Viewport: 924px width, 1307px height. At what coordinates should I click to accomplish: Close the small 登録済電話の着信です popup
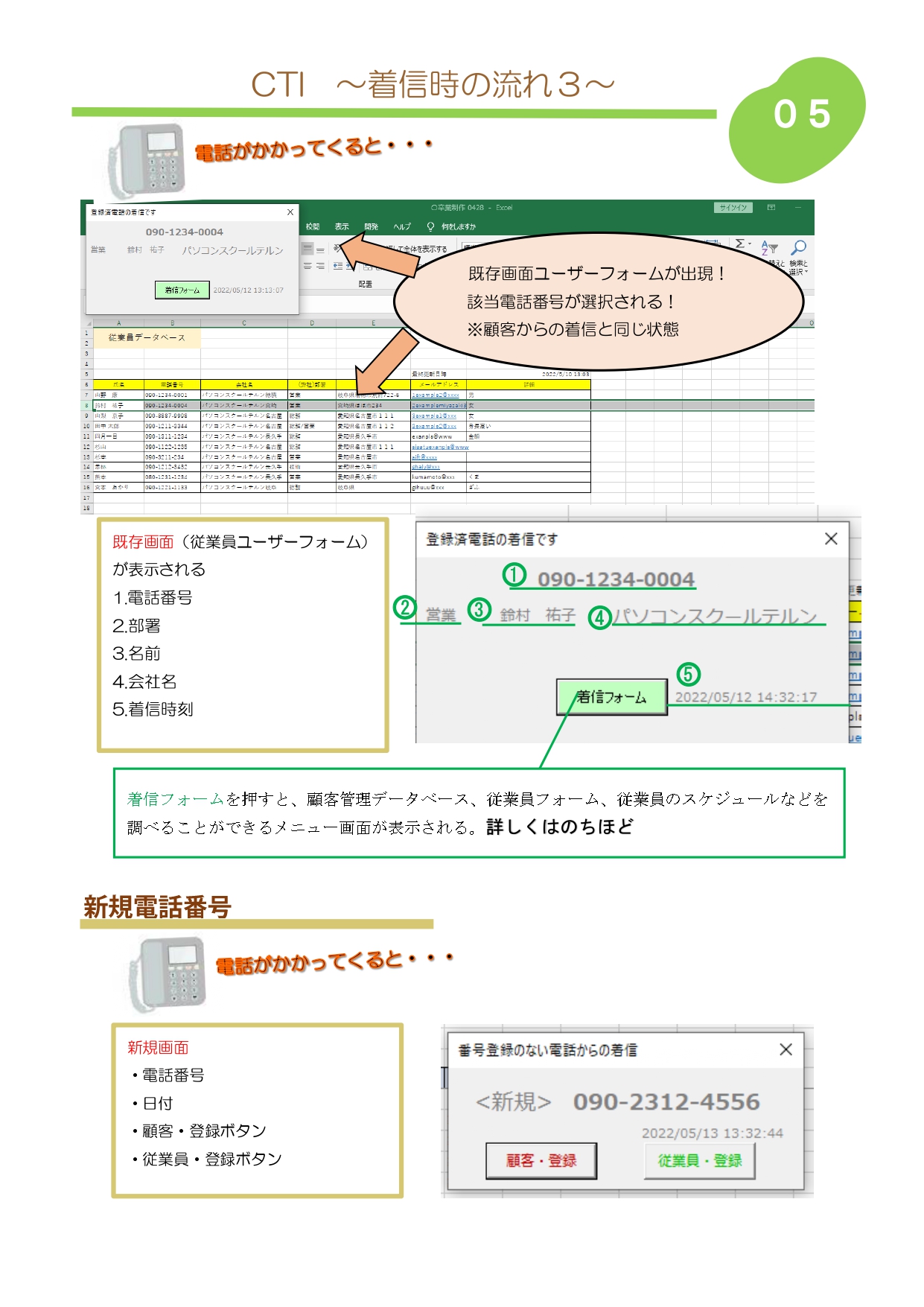tap(290, 212)
